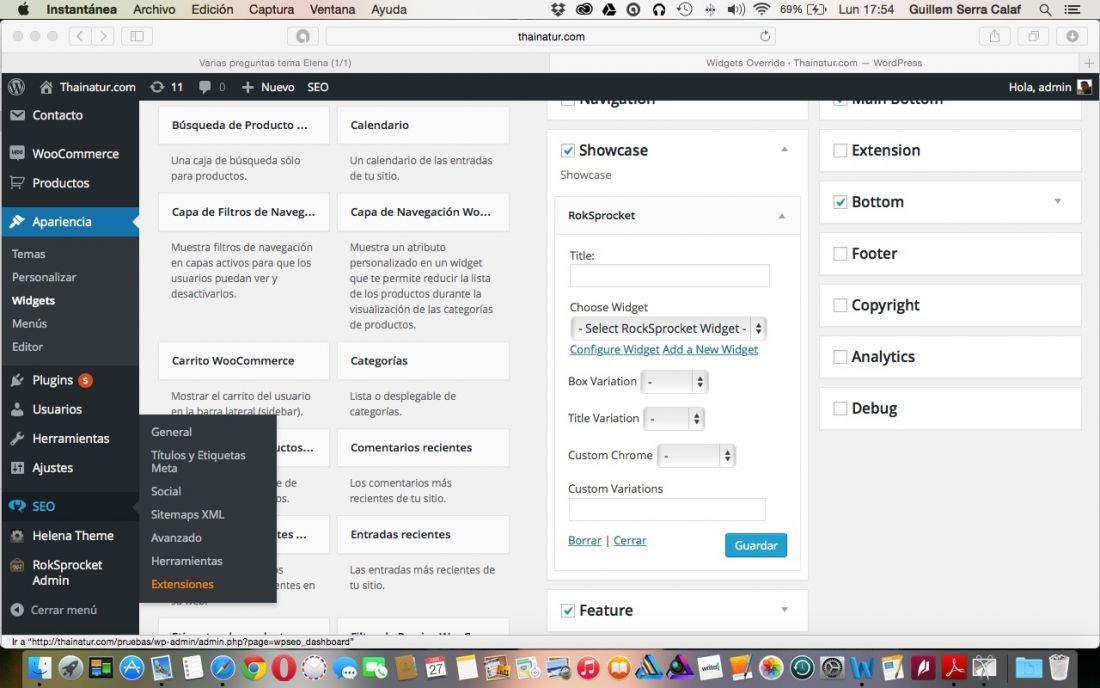The height and width of the screenshot is (688, 1100).
Task: Select Extensiones in SEO submenu
Action: pyautogui.click(x=182, y=584)
